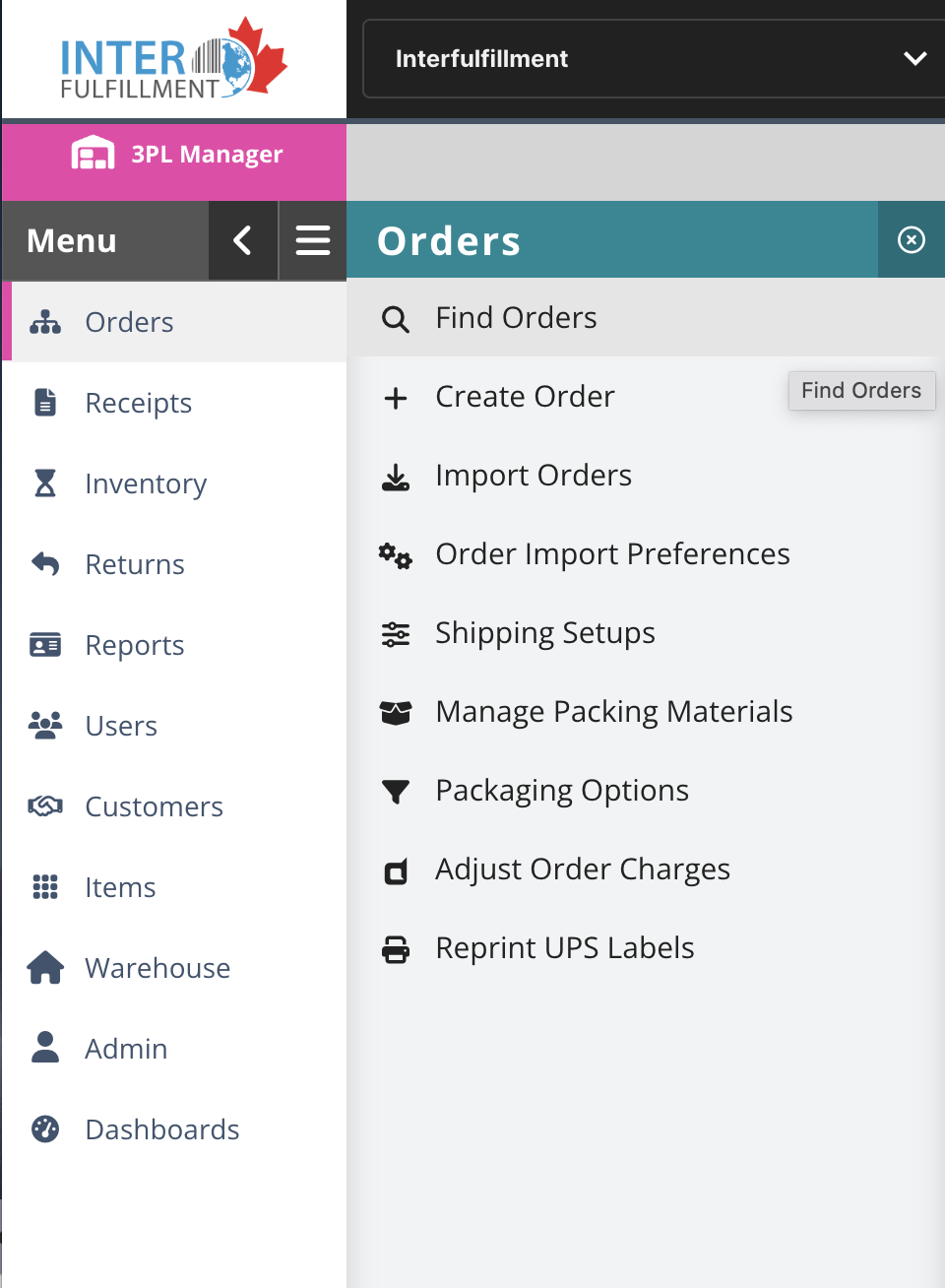
Task: Open Reprint UPS Labels link
Action: (x=565, y=948)
